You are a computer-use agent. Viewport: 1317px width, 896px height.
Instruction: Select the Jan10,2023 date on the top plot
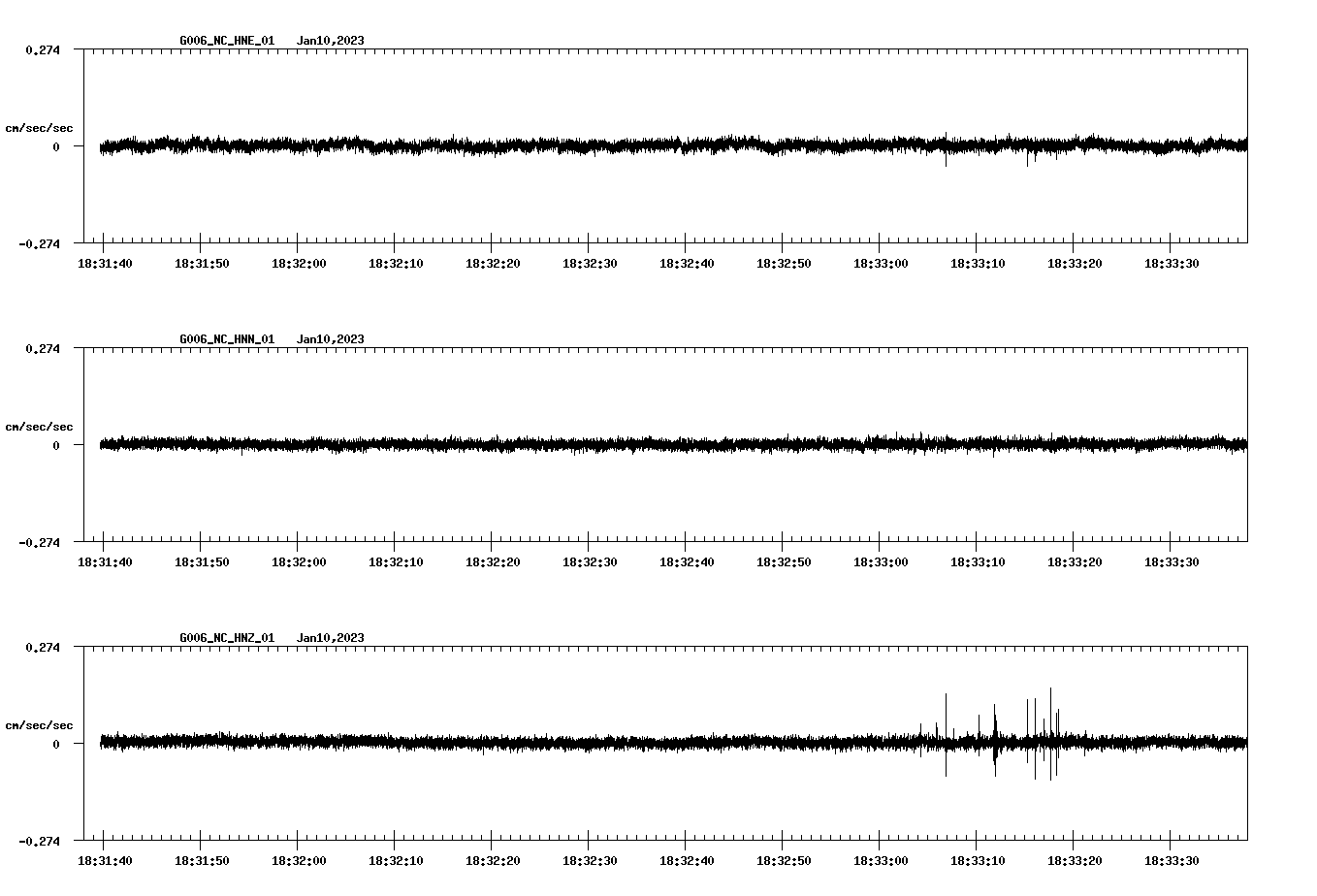click(331, 41)
